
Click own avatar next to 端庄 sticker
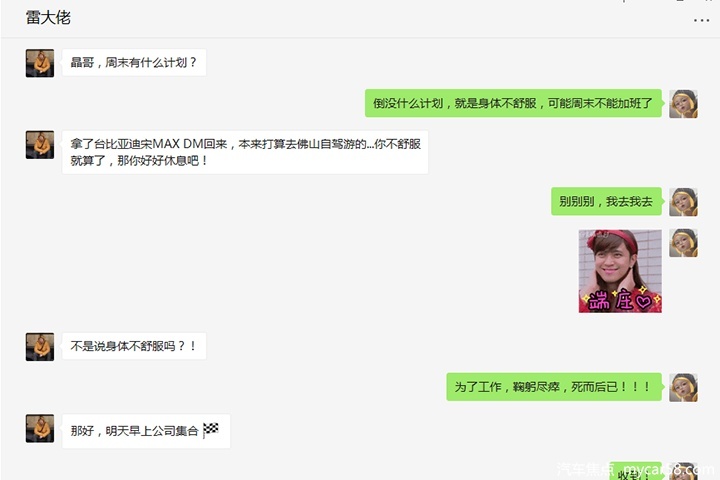tap(683, 243)
